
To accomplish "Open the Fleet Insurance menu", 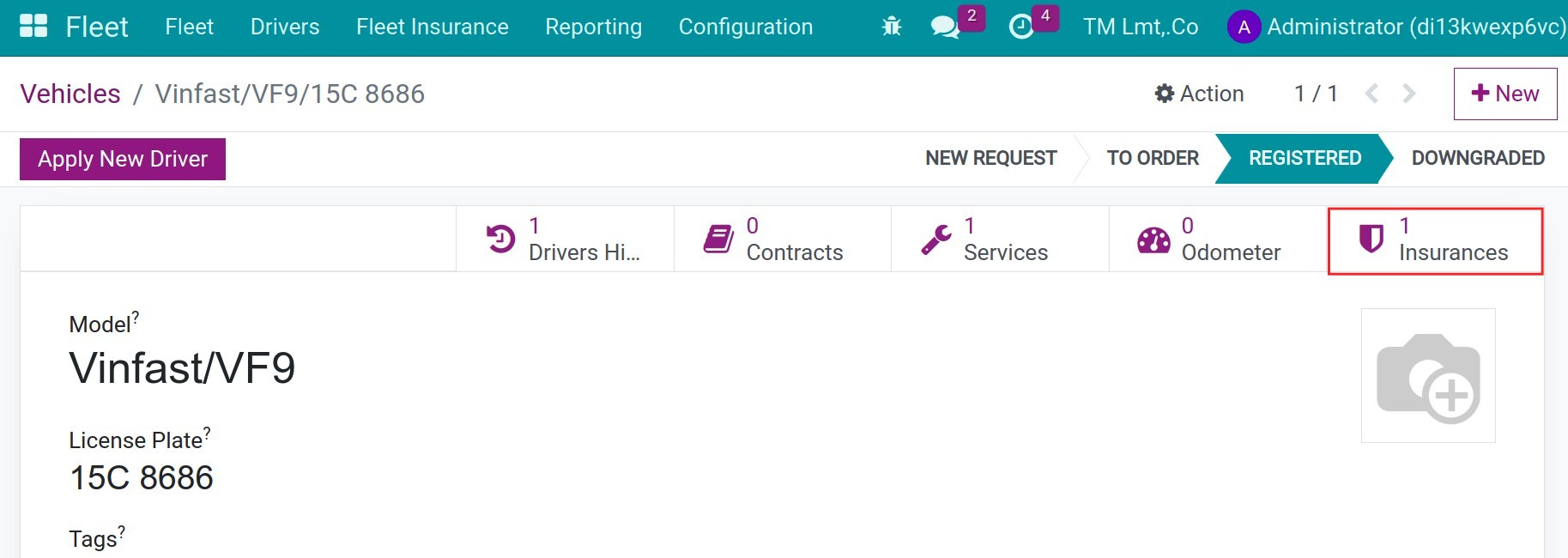I will click(x=433, y=27).
